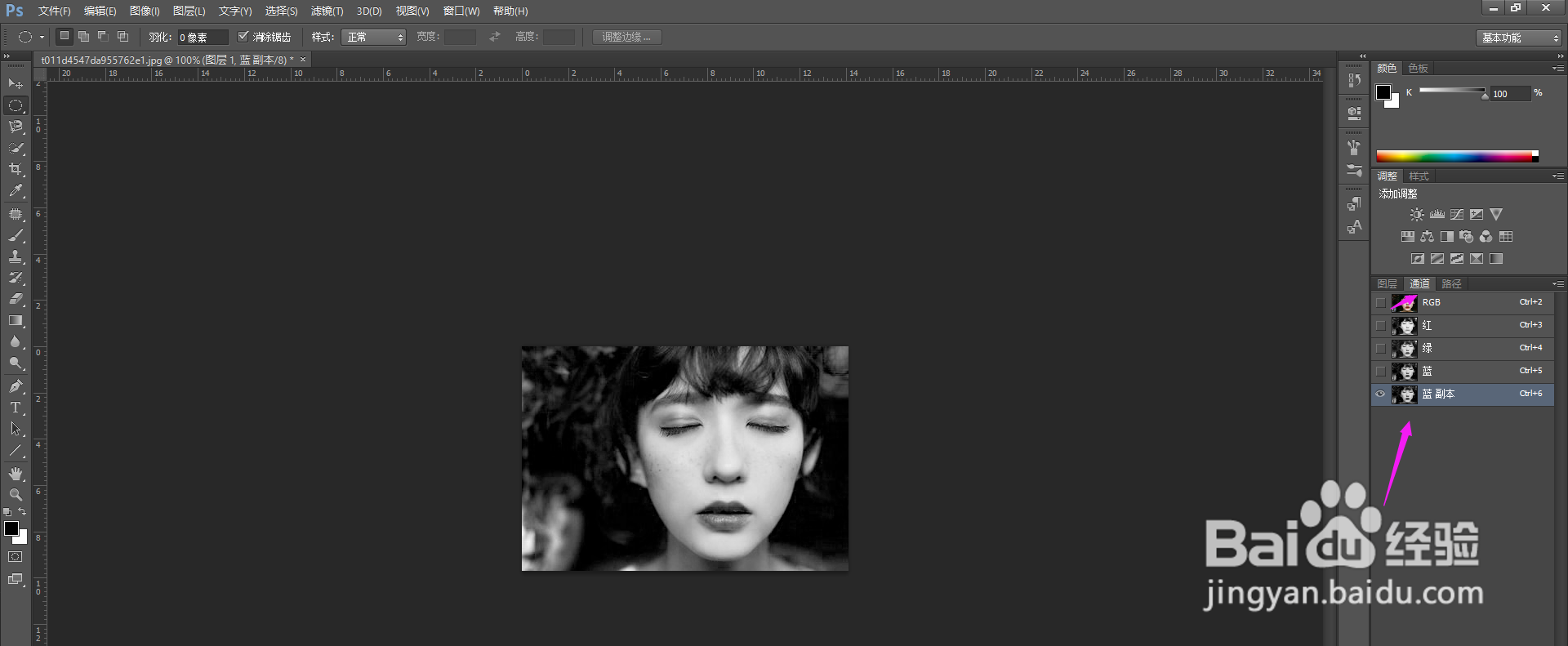The image size is (1568, 646).
Task: Select the Crop tool
Action: coord(16,169)
